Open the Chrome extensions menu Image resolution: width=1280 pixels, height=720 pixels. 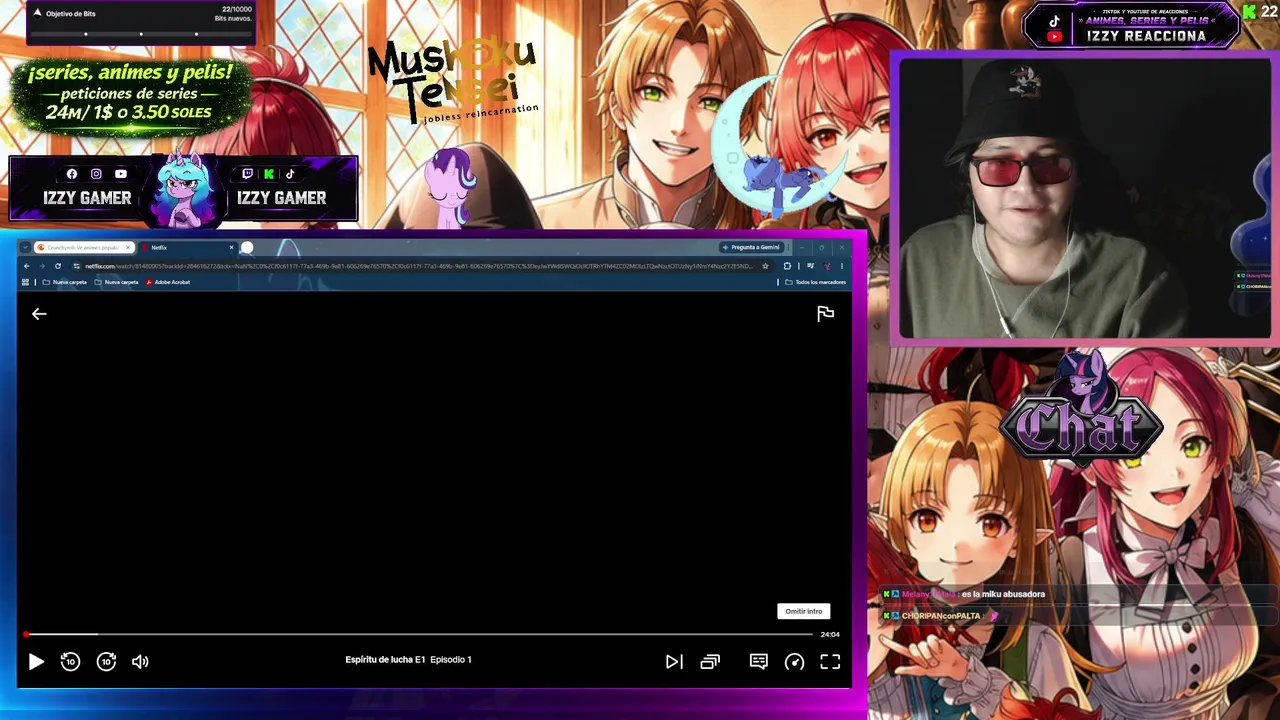pyautogui.click(x=787, y=266)
